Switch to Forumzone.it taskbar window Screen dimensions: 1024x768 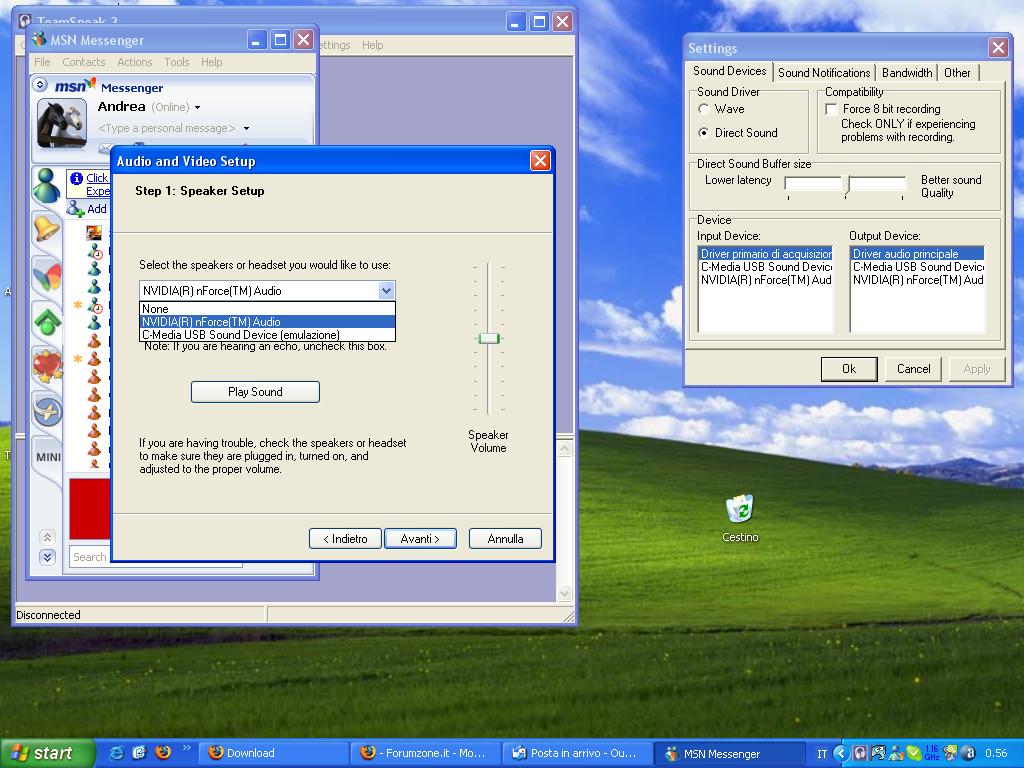click(x=426, y=753)
